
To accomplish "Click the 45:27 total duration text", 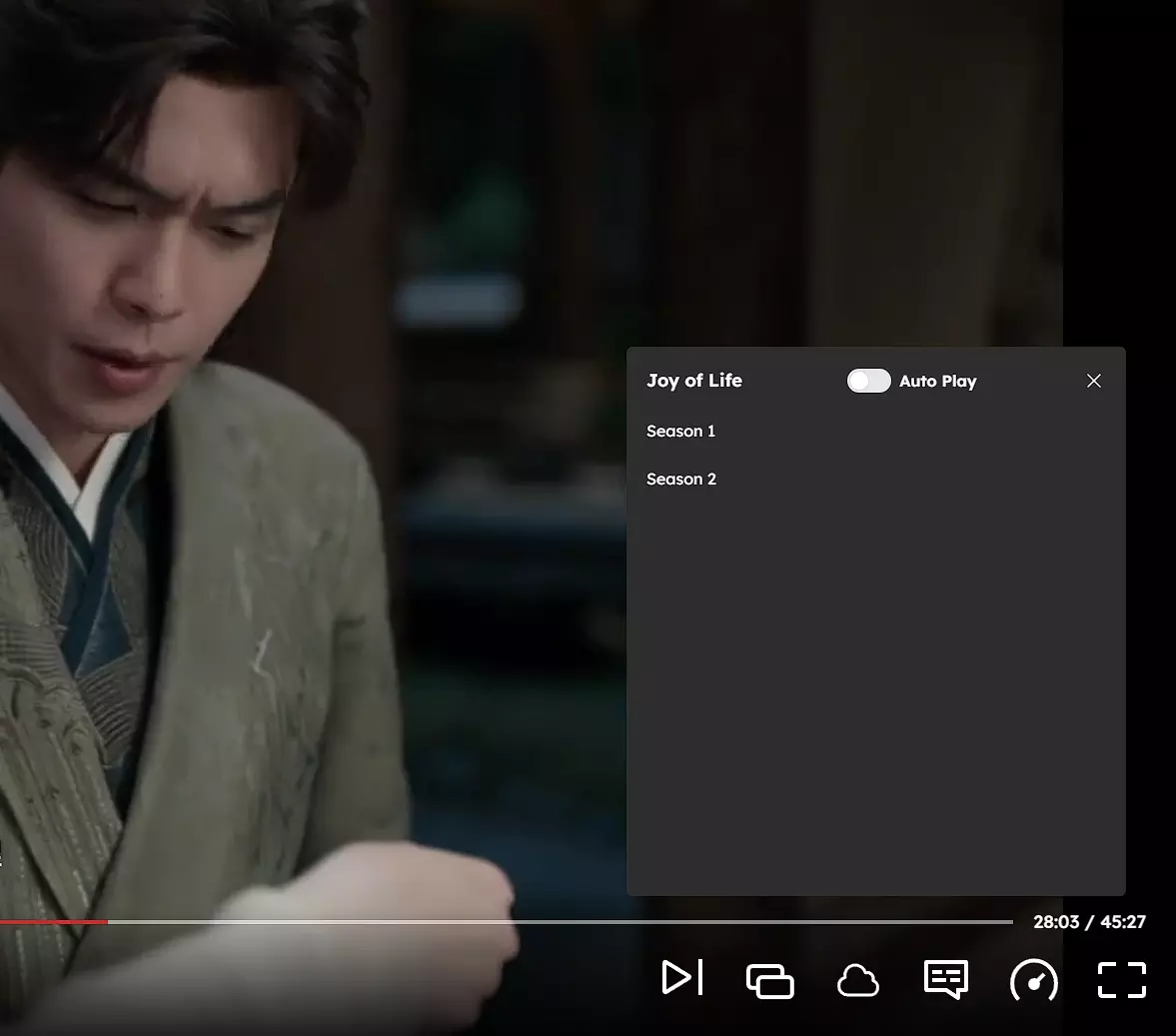I will (x=1123, y=922).
